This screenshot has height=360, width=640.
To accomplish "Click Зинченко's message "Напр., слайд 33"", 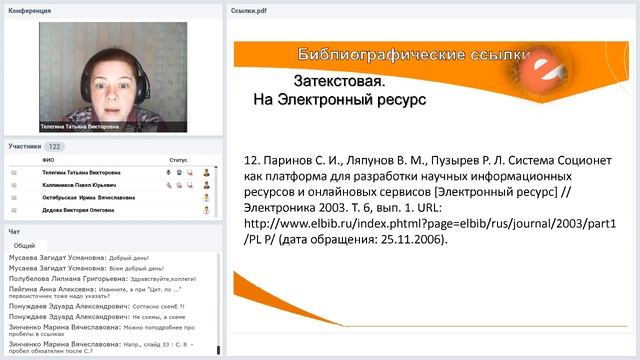I will pos(101,347).
